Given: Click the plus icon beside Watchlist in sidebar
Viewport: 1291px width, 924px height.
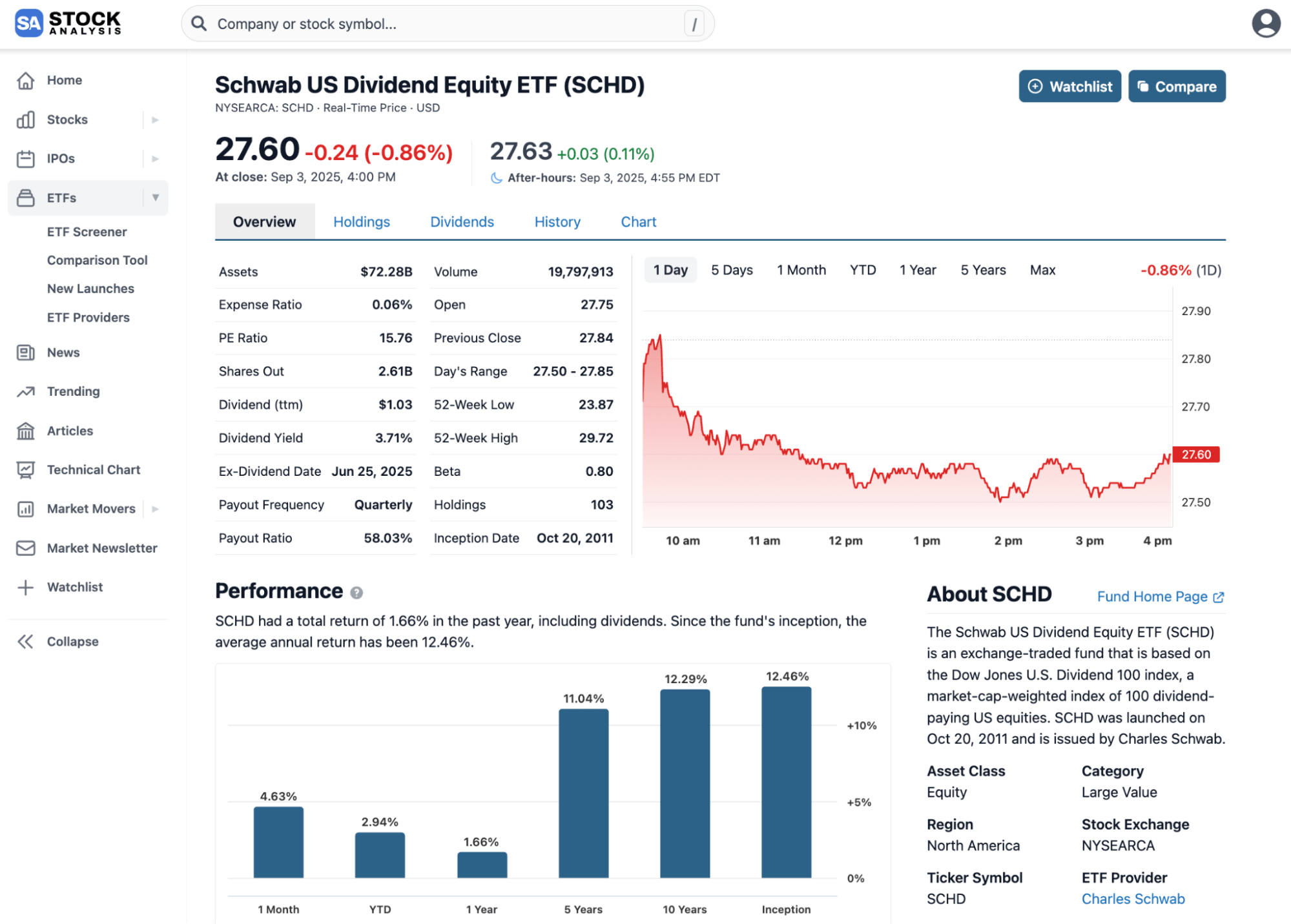Looking at the screenshot, I should pyautogui.click(x=25, y=587).
